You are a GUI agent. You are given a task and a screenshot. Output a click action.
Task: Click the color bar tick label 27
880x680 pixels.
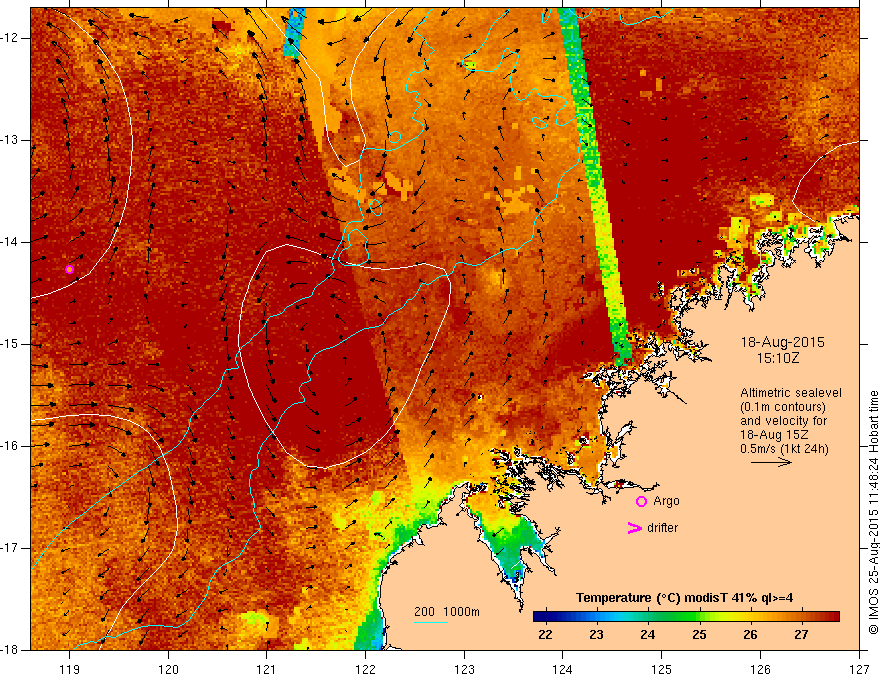coord(801,635)
